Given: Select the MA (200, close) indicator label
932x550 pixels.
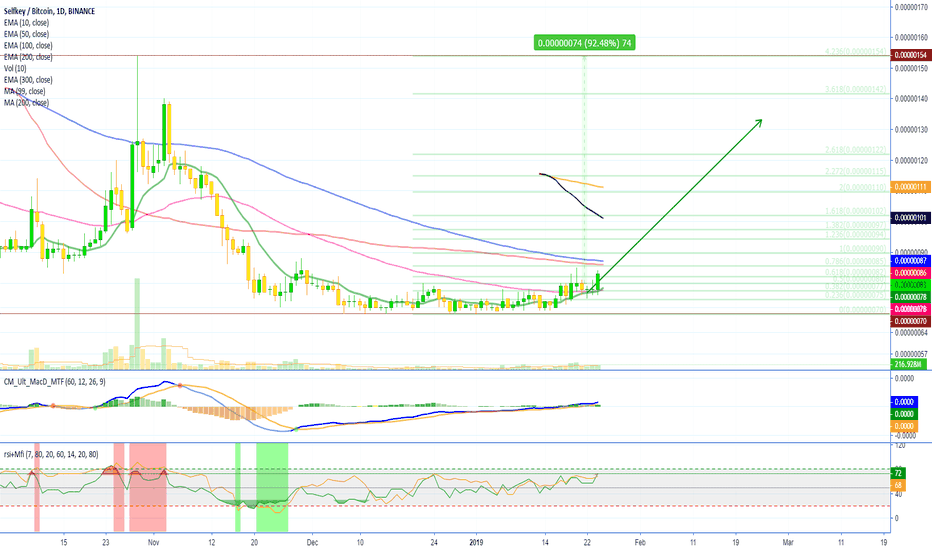Looking at the screenshot, I should click(x=26, y=103).
